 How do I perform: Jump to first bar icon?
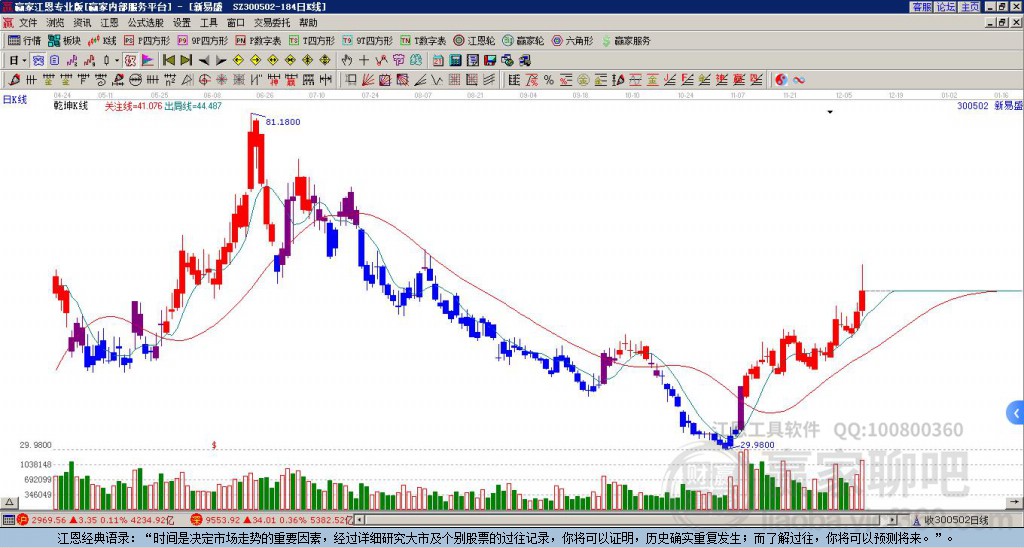168,61
